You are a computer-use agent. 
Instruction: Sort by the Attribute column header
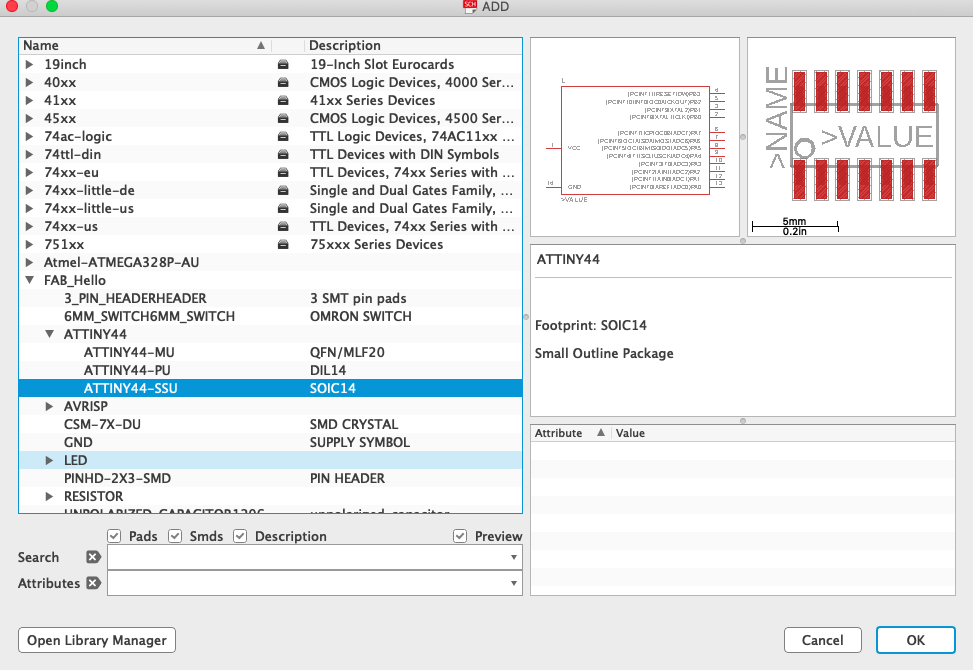pos(570,433)
